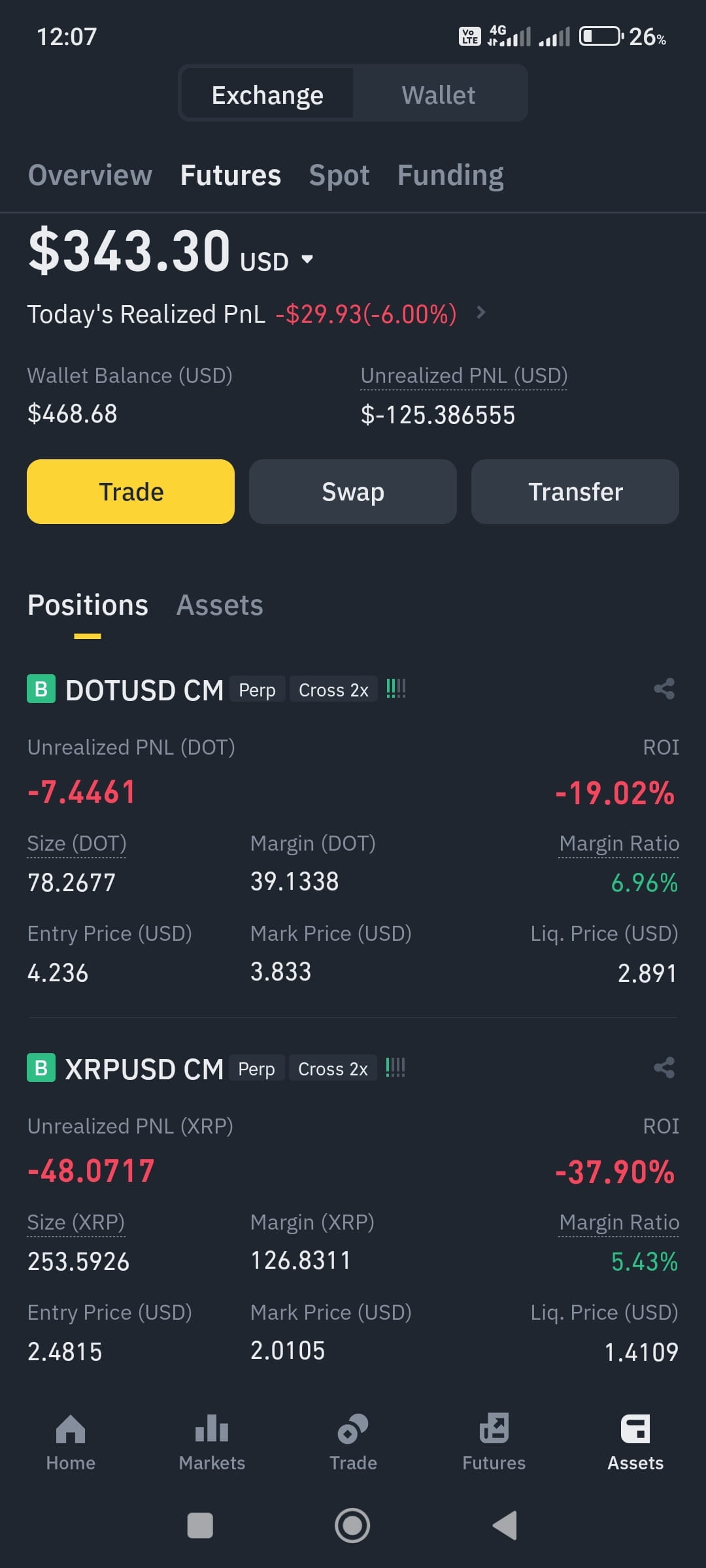Switch to the Wallet toggle
Viewport: 706px width, 1568px height.
[x=439, y=95]
